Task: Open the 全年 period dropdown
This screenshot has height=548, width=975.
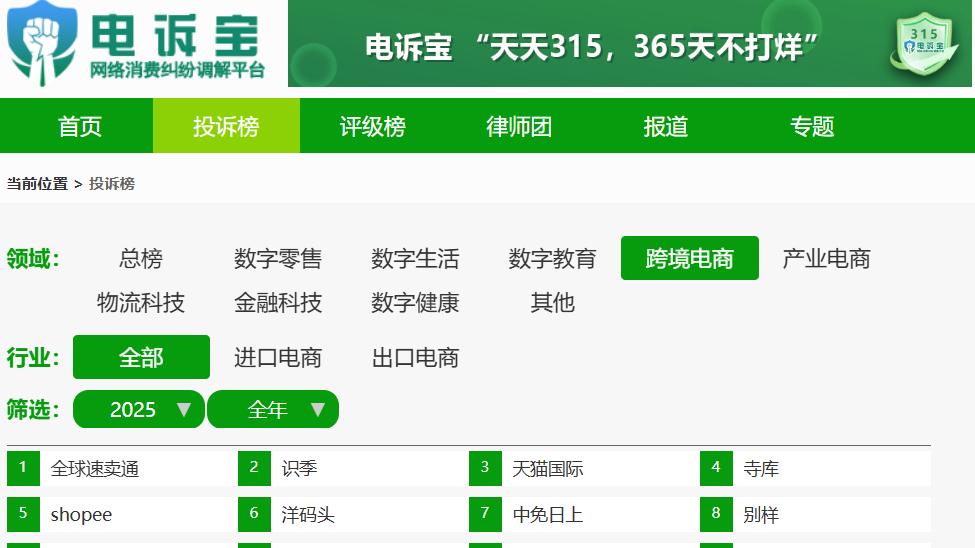Action: [x=273, y=409]
